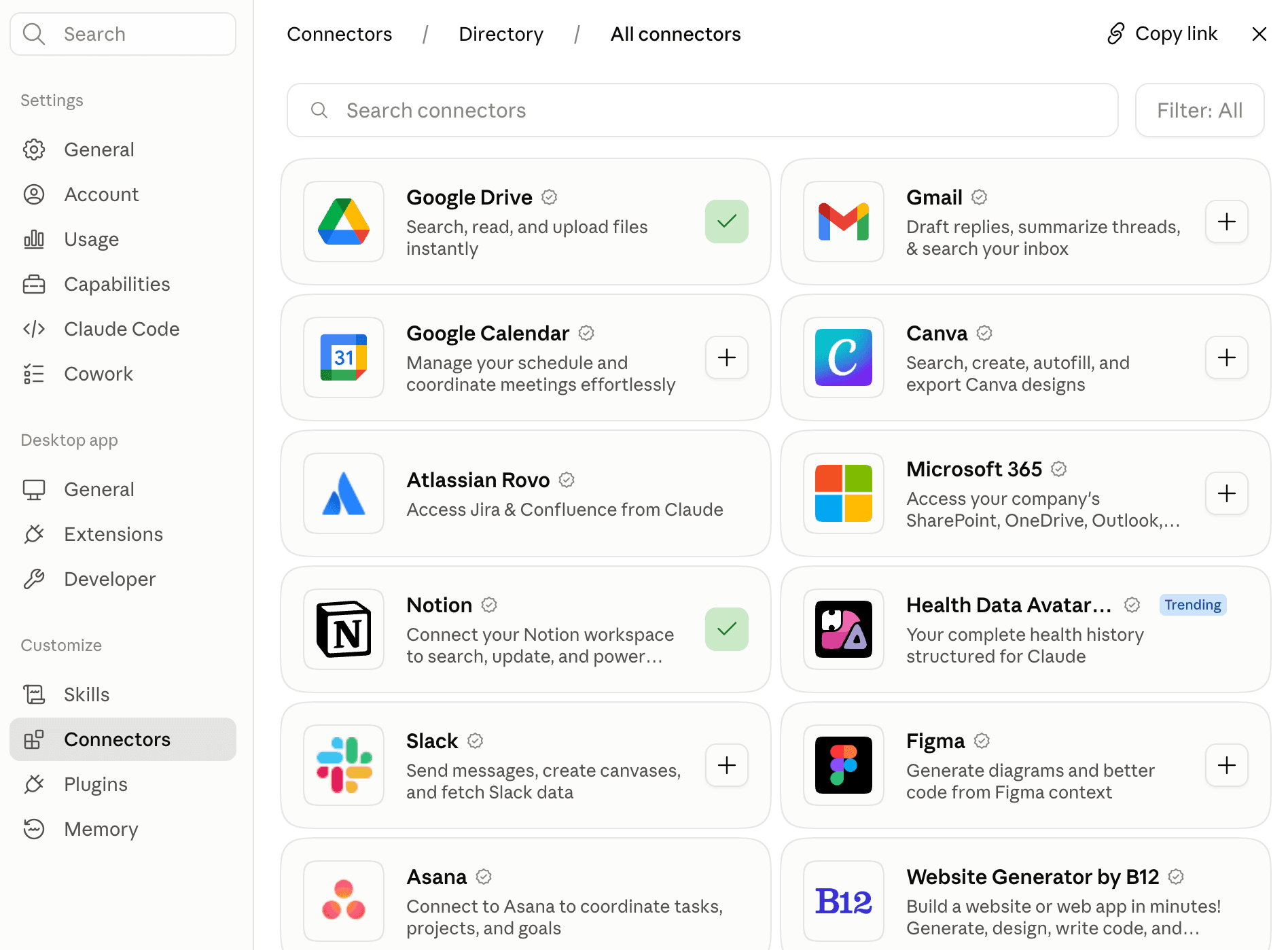Click the Notion logo icon
1288x950 pixels.
(344, 629)
